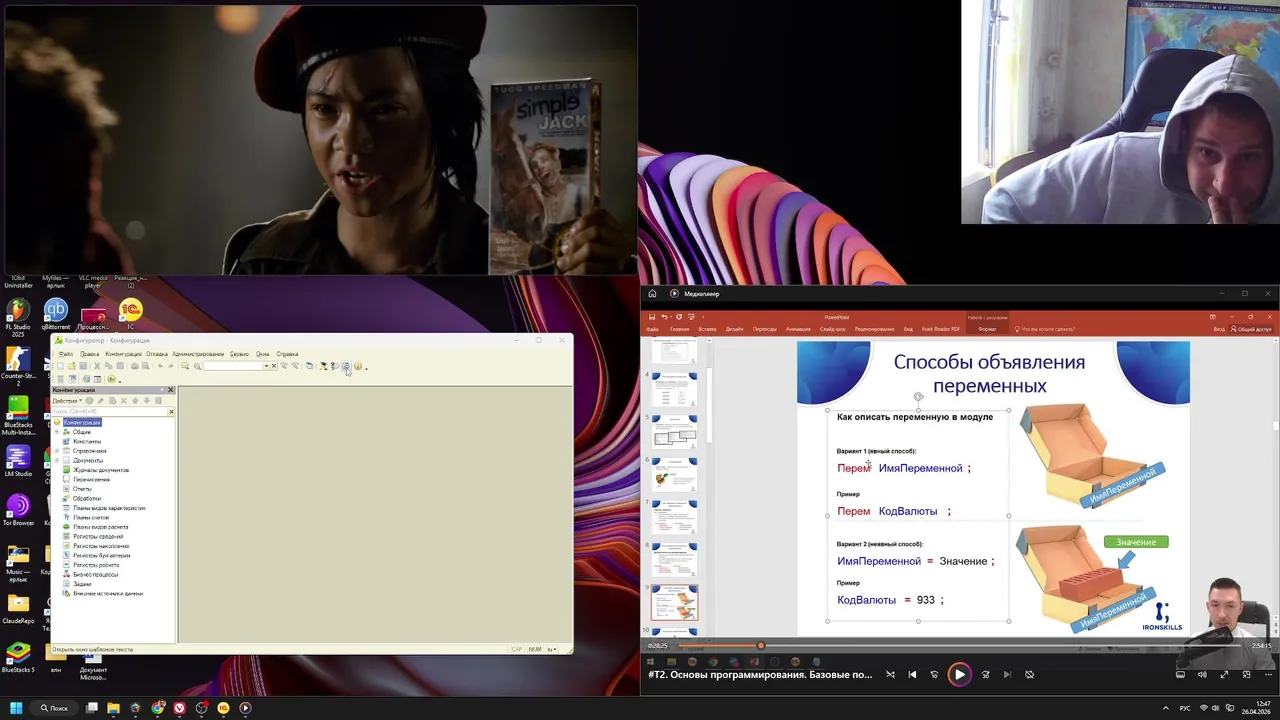Select "Журналы документов" in configuration tree
The image size is (1280, 720).
101,470
